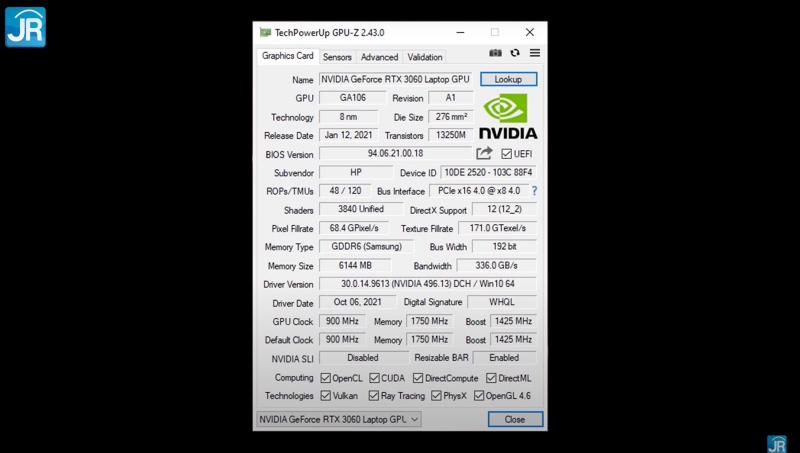
Task: Click the Resizable BAR value Enabled
Action: point(504,358)
